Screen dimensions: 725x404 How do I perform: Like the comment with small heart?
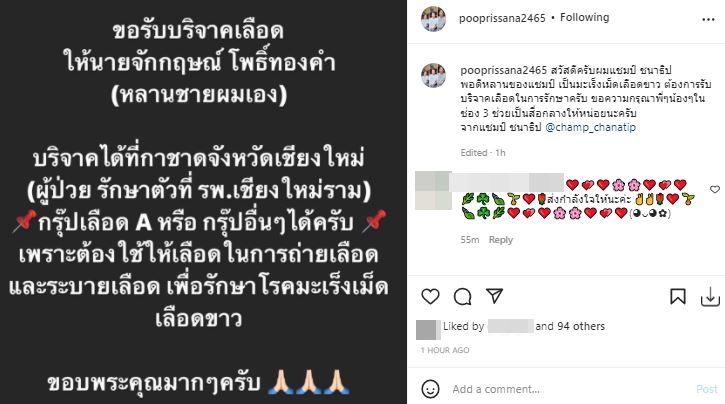[x=715, y=189]
